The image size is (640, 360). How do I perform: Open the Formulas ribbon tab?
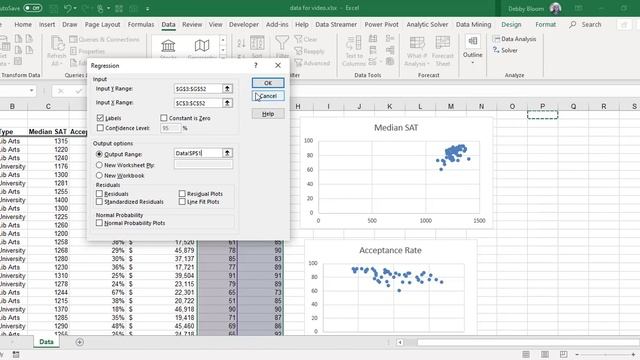[x=141, y=24]
